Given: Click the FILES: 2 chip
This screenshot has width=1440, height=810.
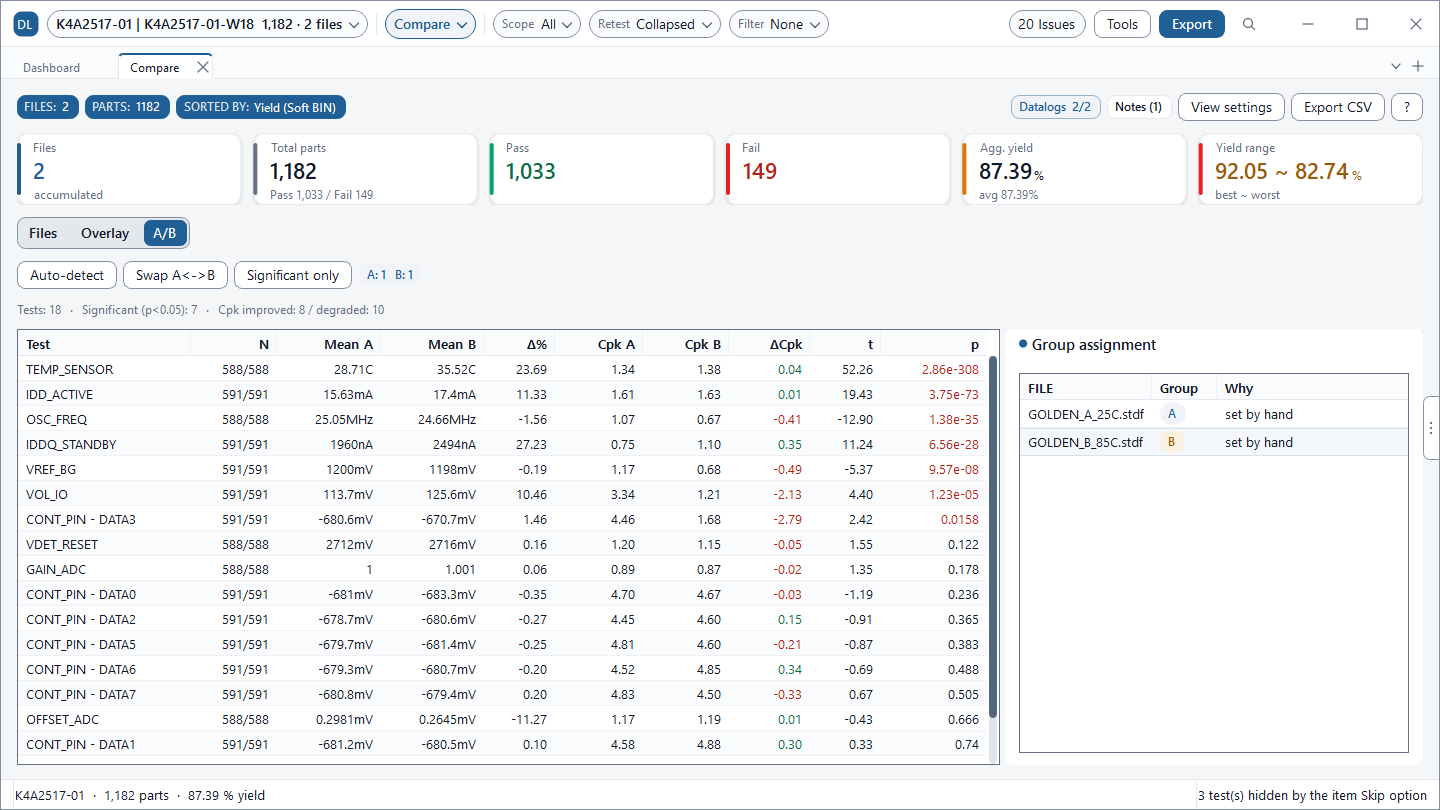Looking at the screenshot, I should 47,107.
